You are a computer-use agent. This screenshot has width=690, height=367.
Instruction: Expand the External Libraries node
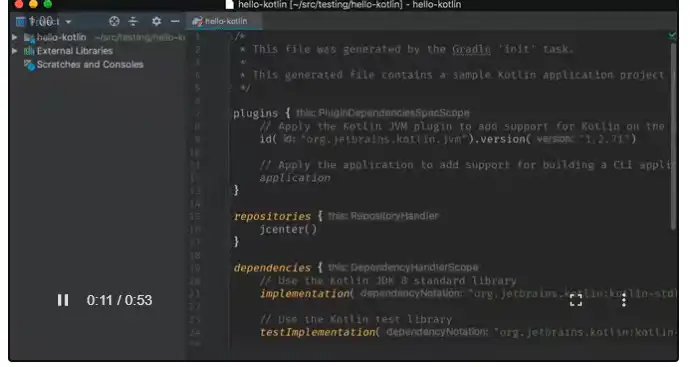(x=15, y=51)
